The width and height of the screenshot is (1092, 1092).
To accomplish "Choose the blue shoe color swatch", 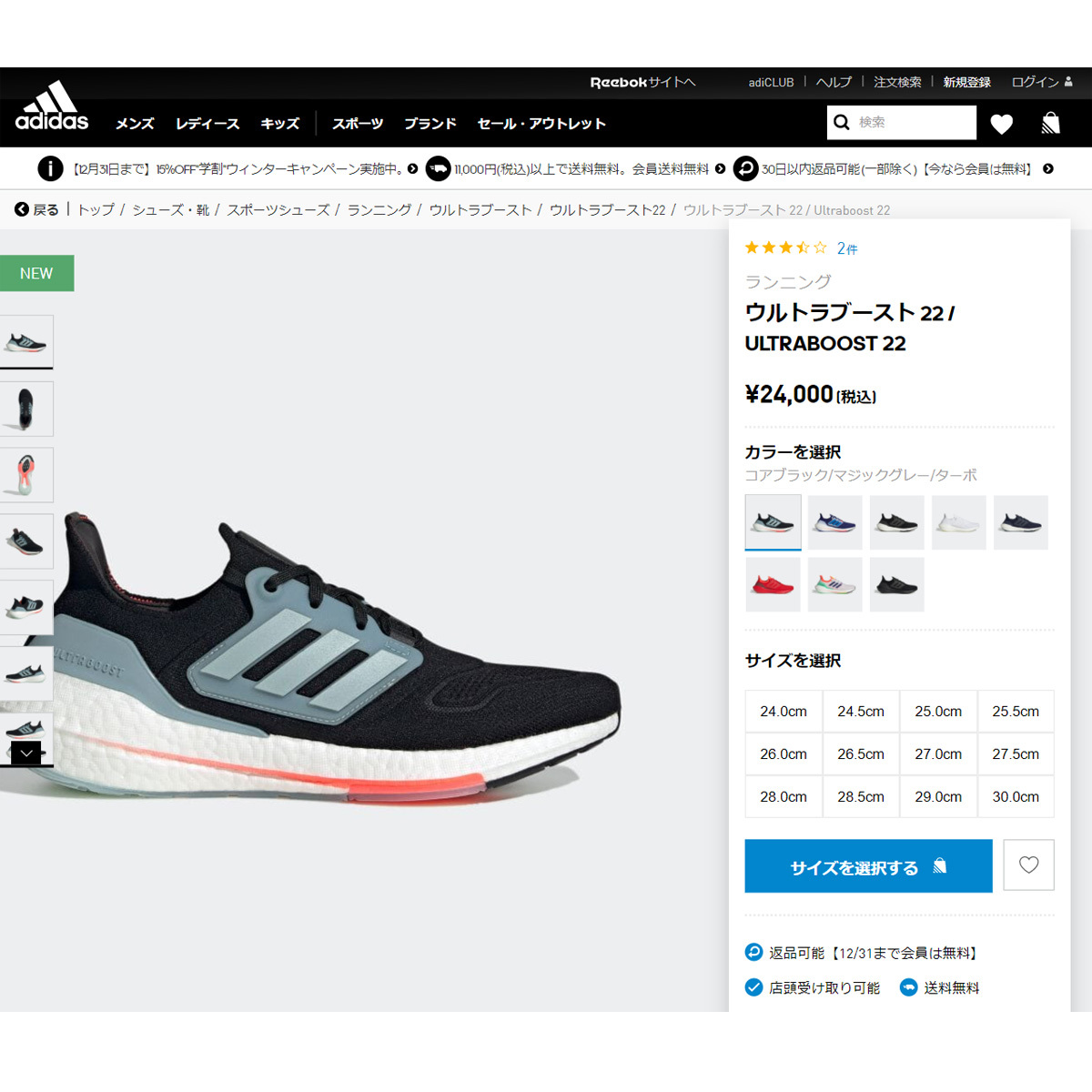I will click(x=834, y=522).
